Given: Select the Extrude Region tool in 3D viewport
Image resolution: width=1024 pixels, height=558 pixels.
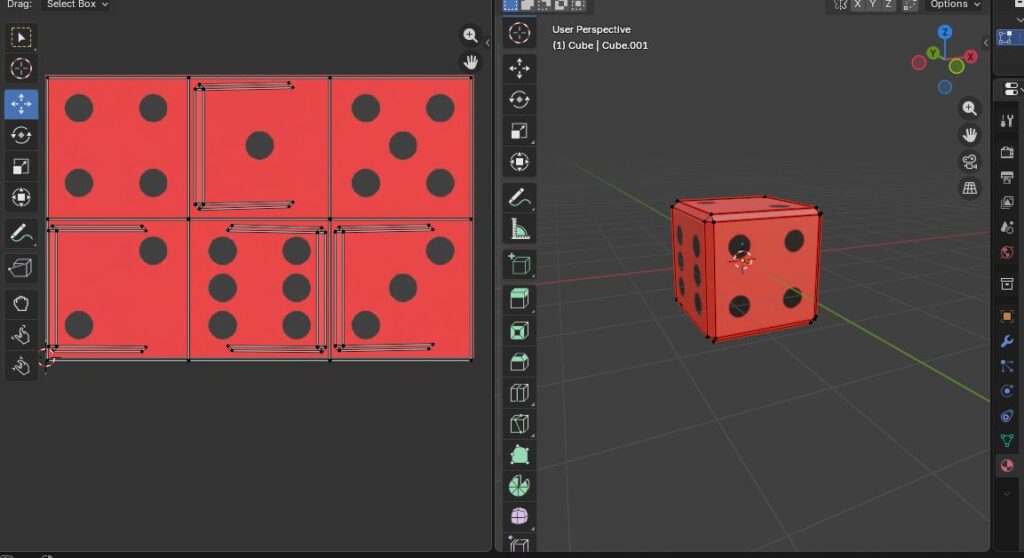Looking at the screenshot, I should pyautogui.click(x=519, y=299).
